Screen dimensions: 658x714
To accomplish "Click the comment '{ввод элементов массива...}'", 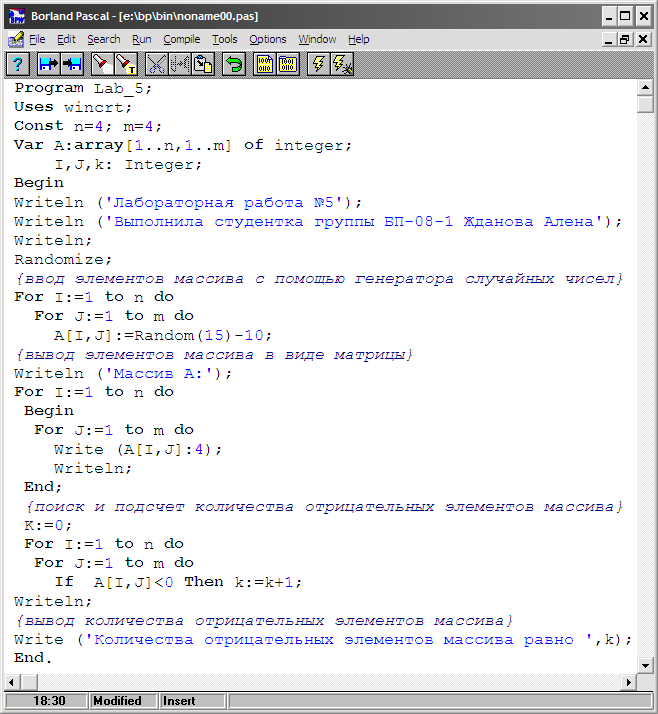I will click(x=319, y=279).
